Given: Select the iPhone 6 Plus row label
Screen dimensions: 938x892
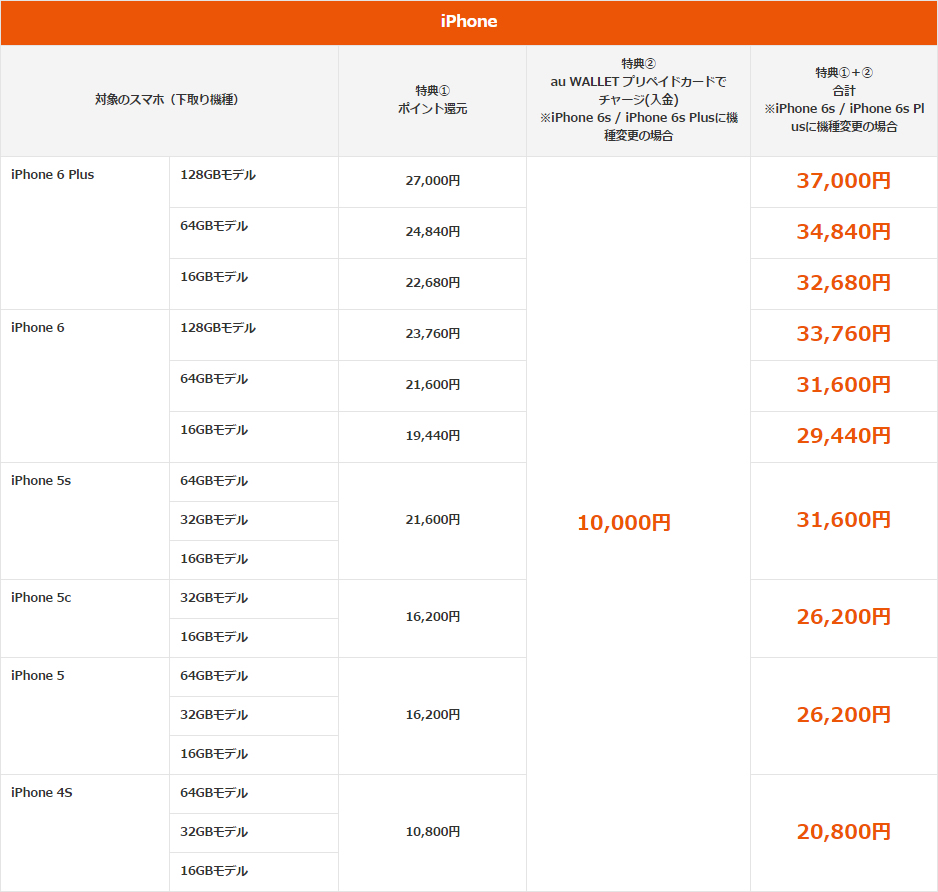Looking at the screenshot, I should click(53, 175).
